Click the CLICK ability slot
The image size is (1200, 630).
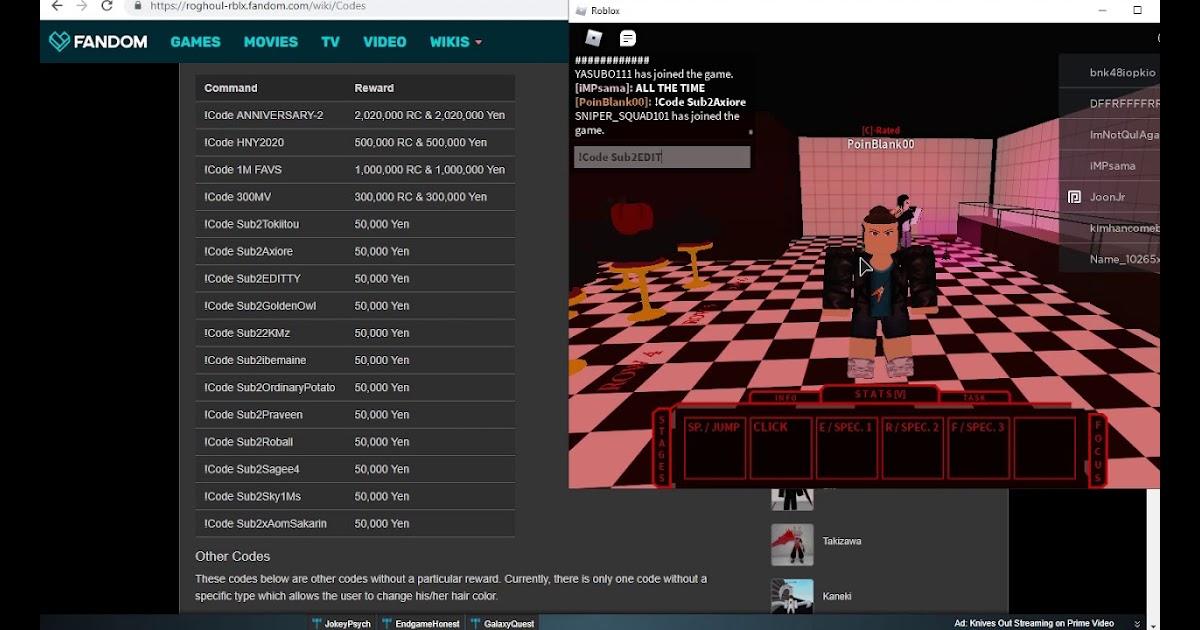click(780, 446)
